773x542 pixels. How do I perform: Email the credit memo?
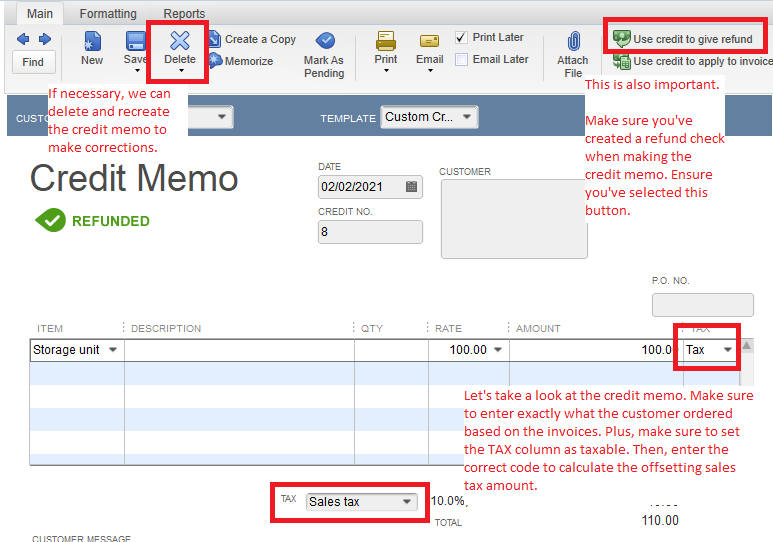(x=429, y=49)
